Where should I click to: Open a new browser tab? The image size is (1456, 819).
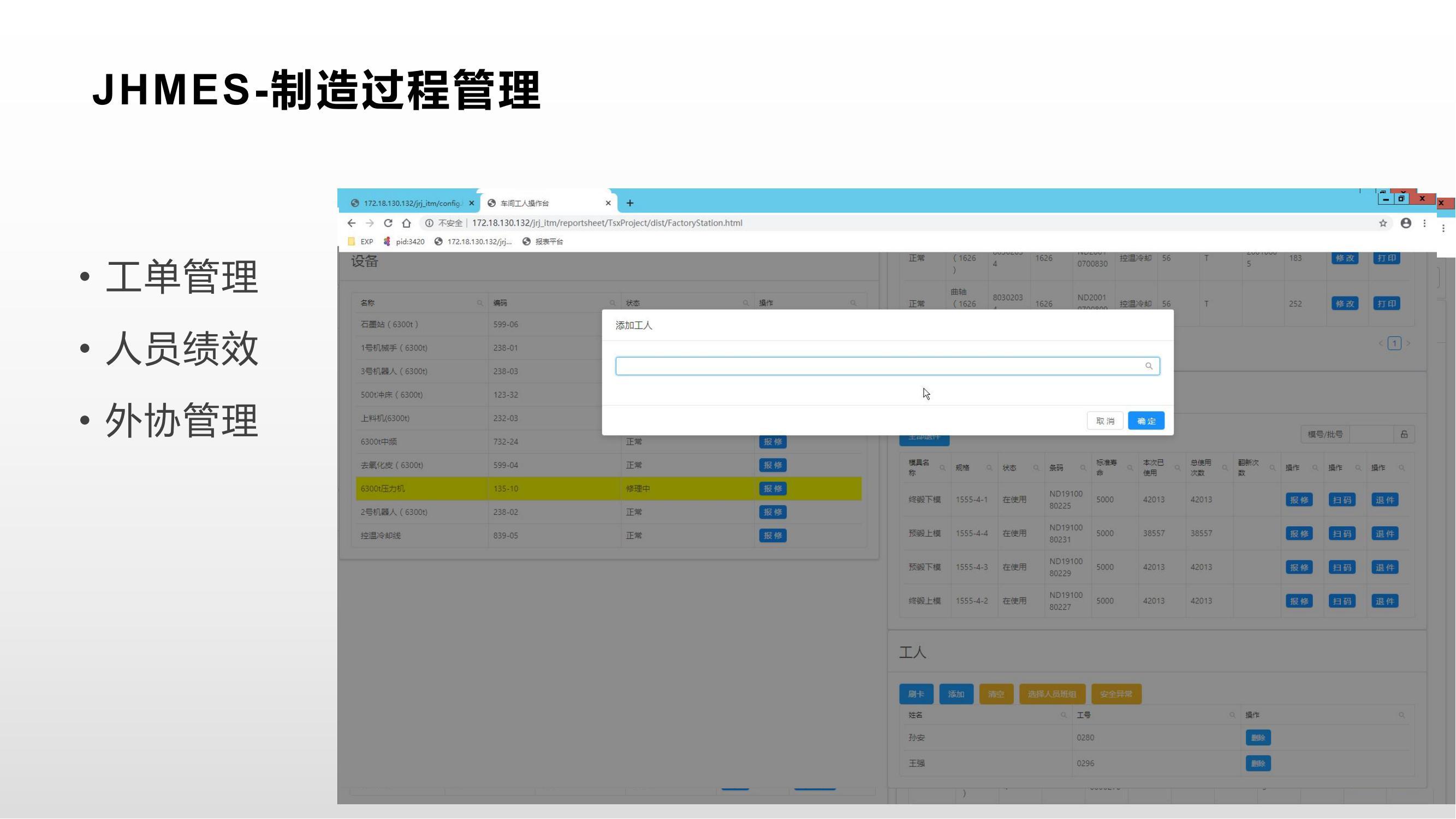coord(629,204)
